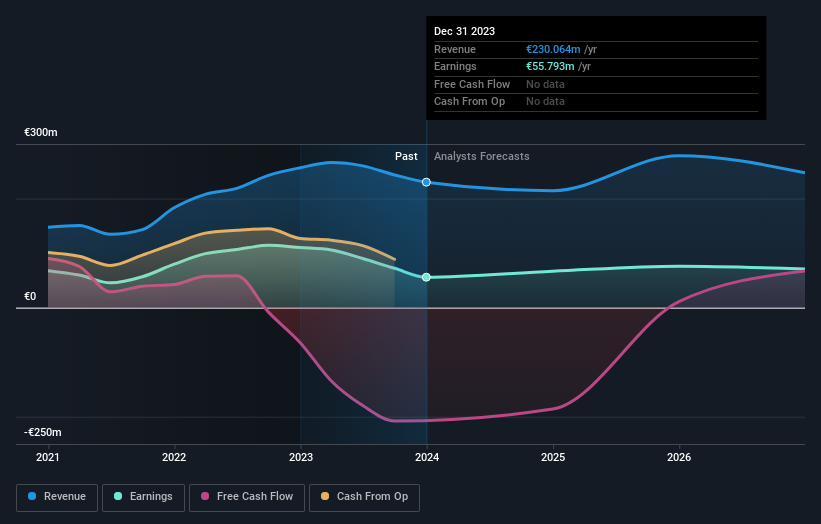The width and height of the screenshot is (821, 524).
Task: Click the 2023 x-axis label
Action: [x=301, y=457]
